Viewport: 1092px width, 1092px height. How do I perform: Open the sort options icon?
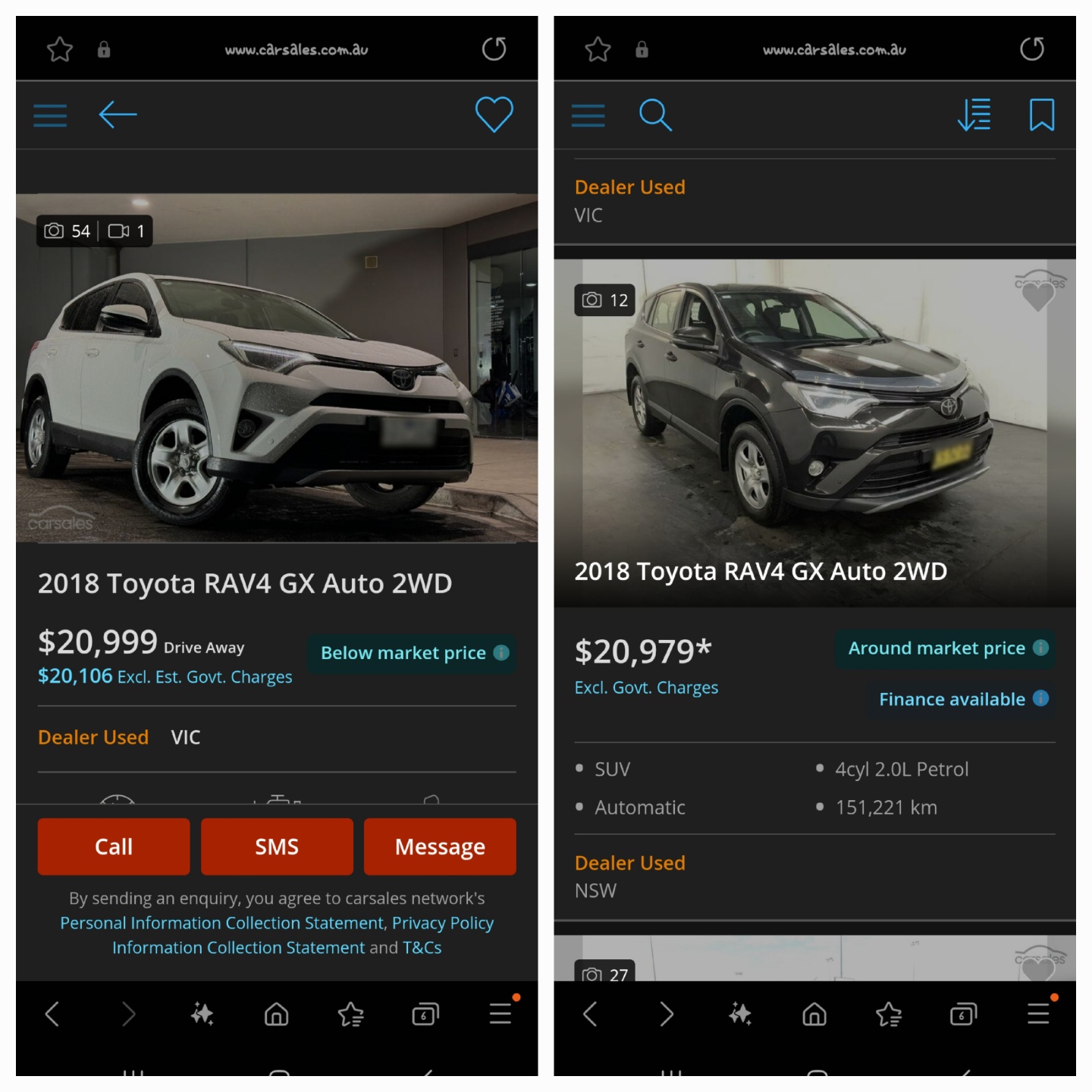(x=974, y=115)
